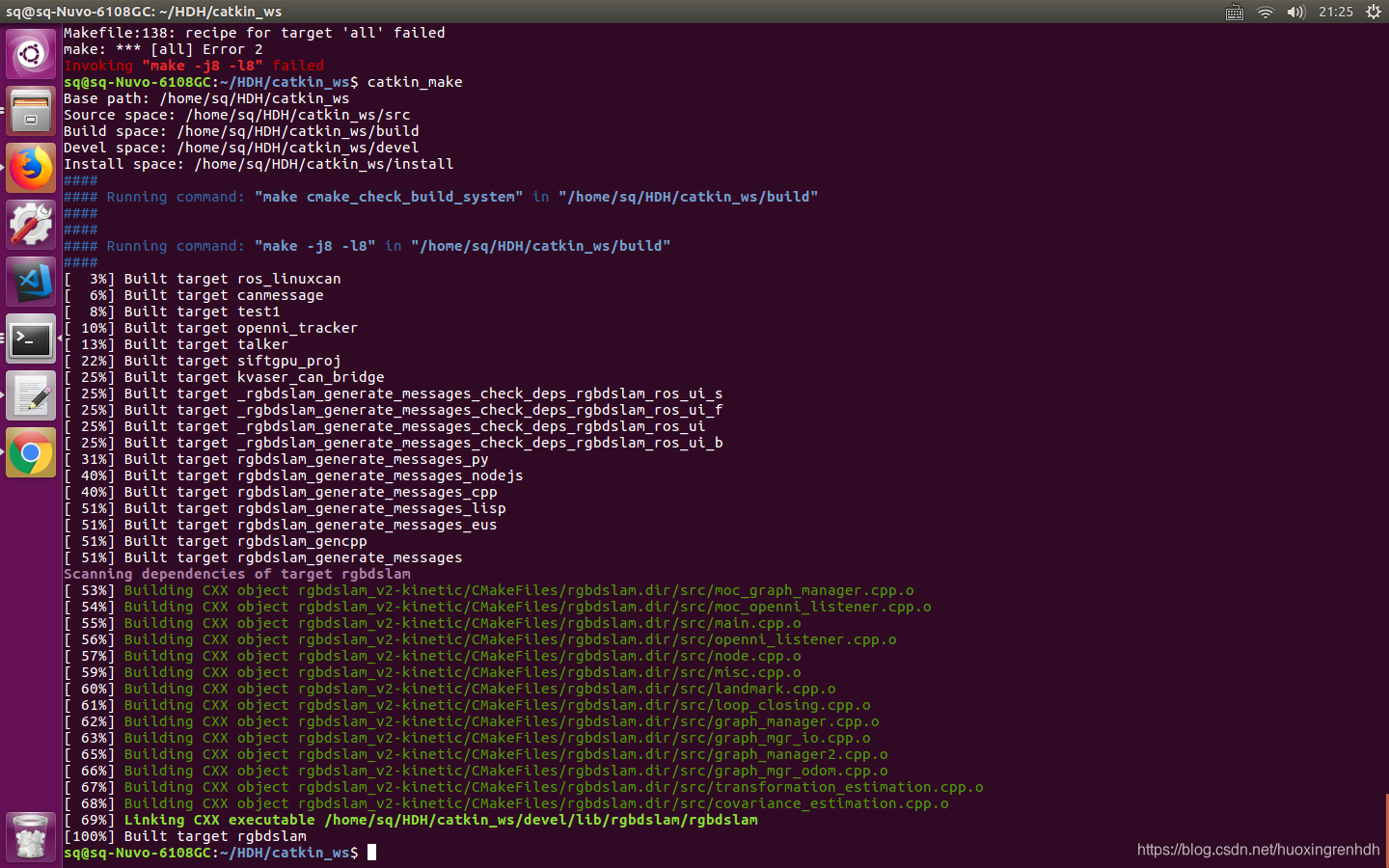Click 'rgbdslam_generate_messages_lisp' target line

click(x=285, y=508)
